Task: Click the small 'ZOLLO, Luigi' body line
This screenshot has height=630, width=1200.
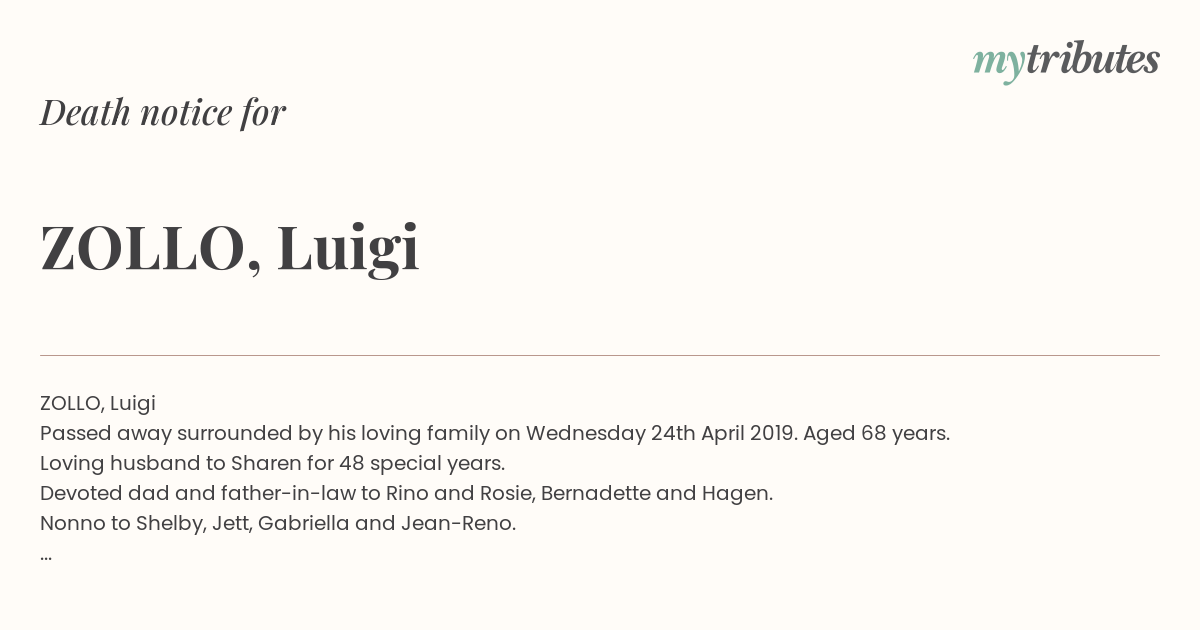Action: pos(98,404)
